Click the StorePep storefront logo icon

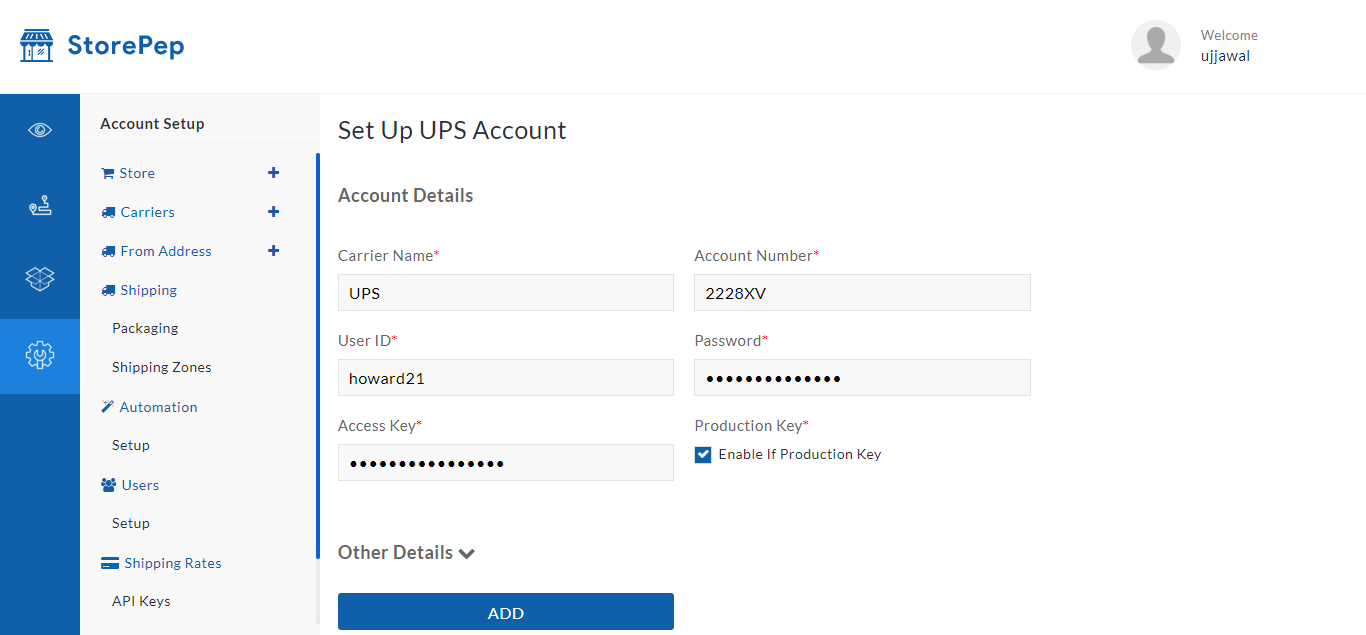click(37, 46)
